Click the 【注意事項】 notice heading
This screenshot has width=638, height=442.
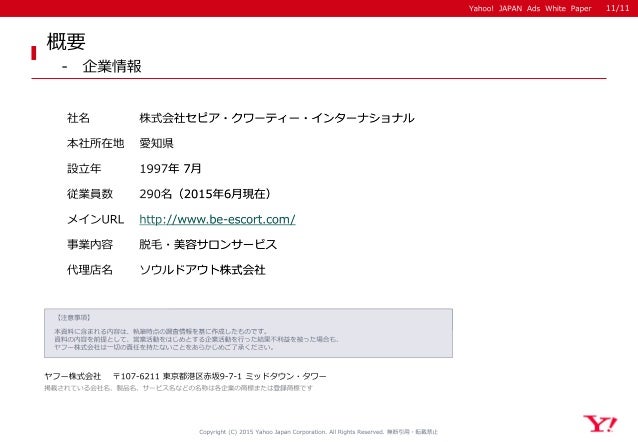[73, 317]
